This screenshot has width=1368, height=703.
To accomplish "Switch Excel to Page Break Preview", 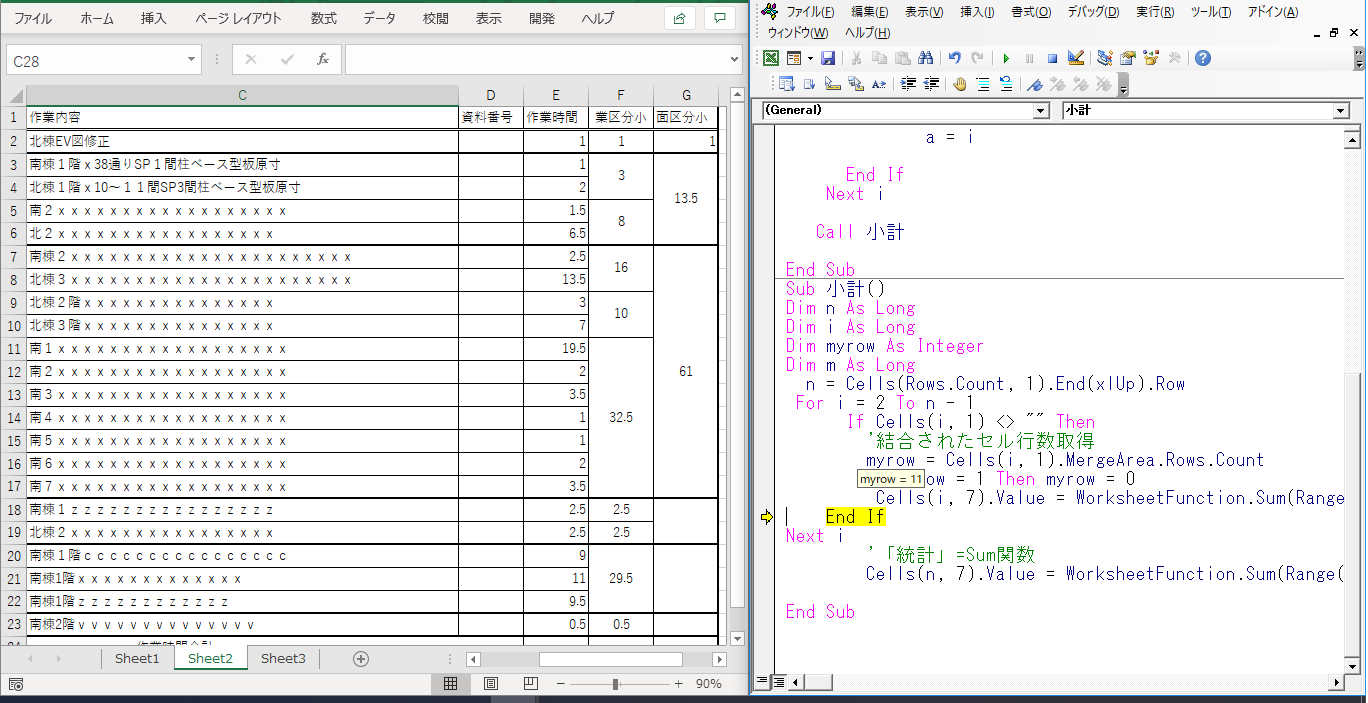I will pyautogui.click(x=531, y=684).
